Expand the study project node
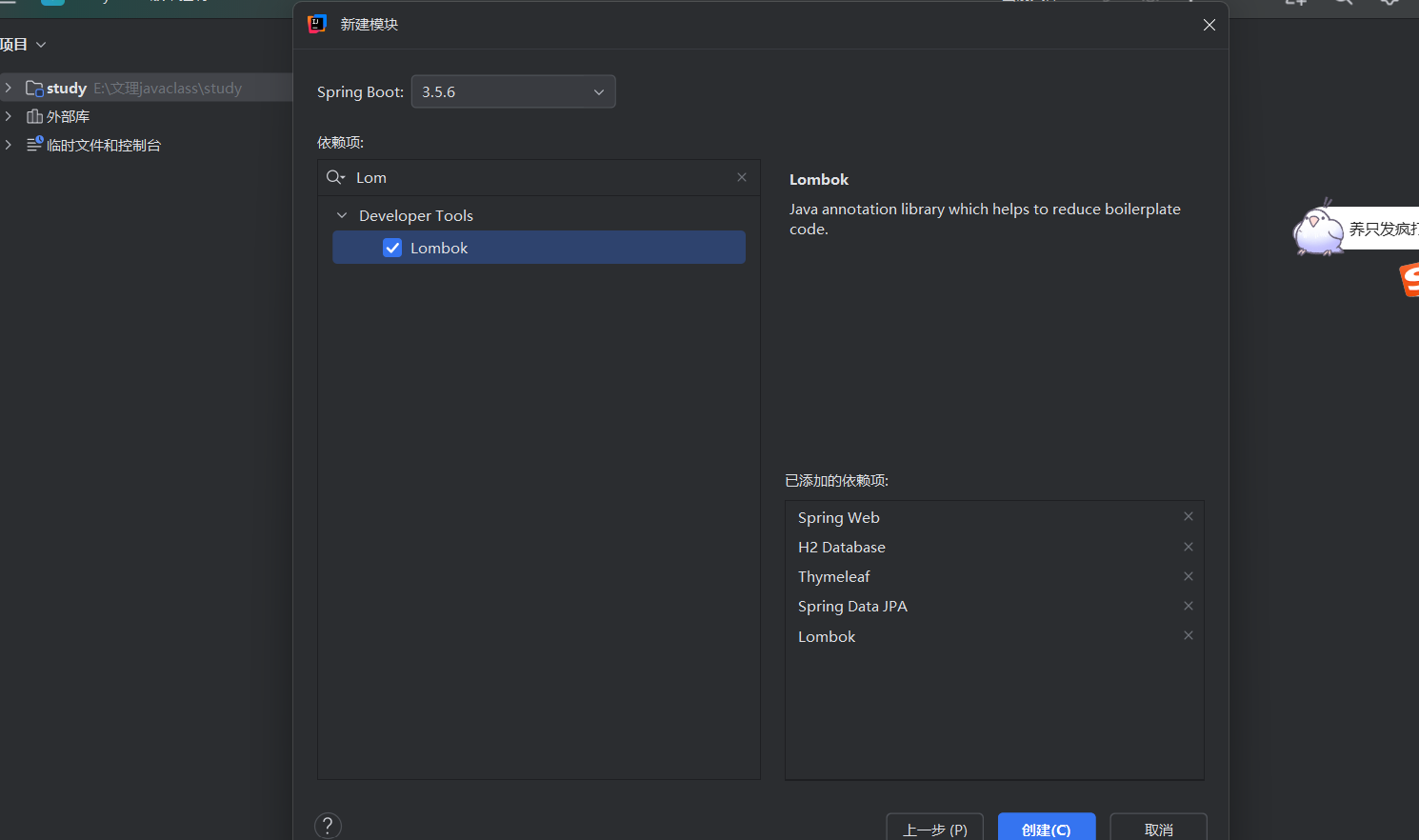Screen dimensions: 1419x840 click(x=9, y=88)
